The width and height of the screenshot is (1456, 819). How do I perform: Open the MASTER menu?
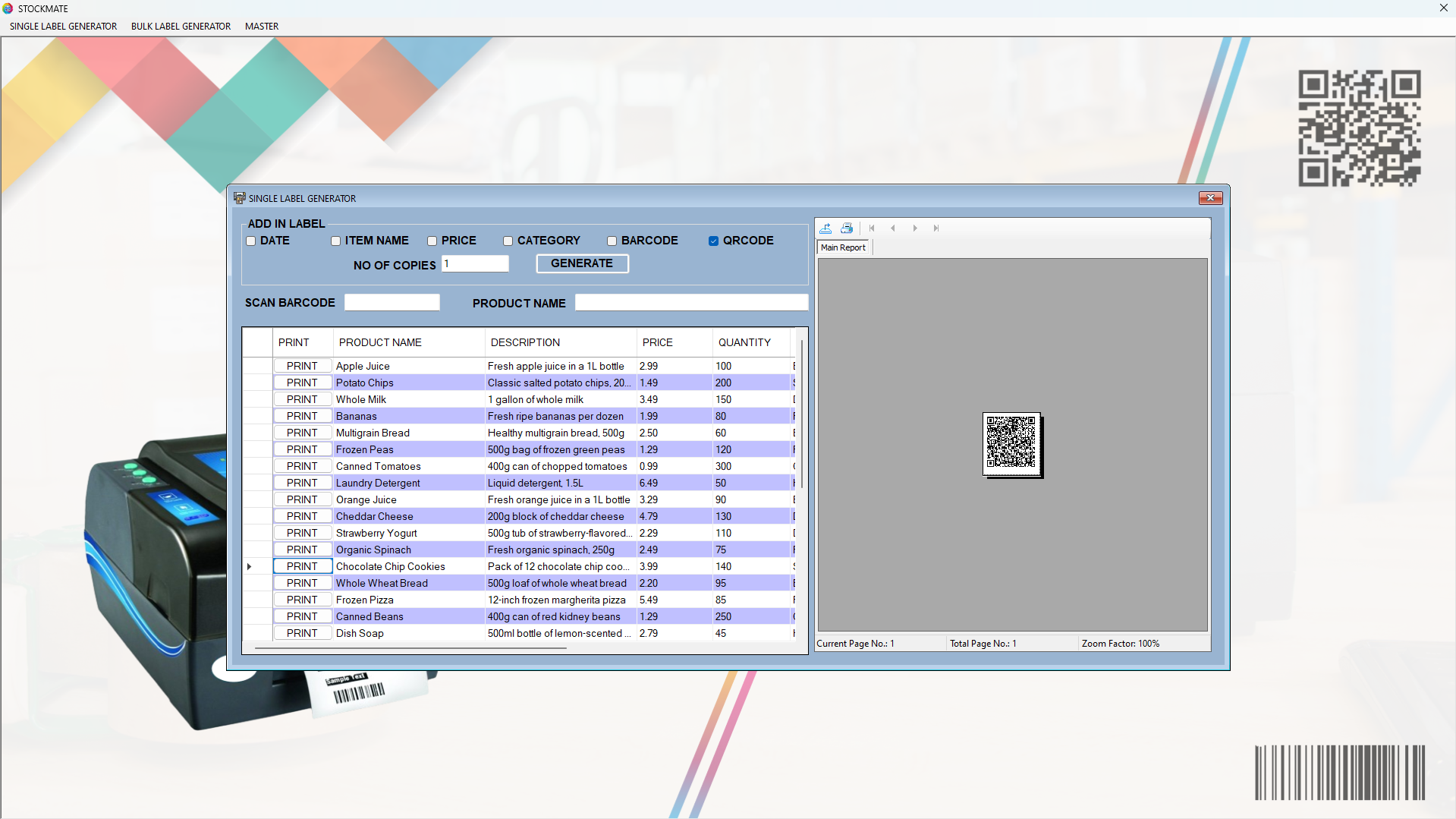point(262,26)
